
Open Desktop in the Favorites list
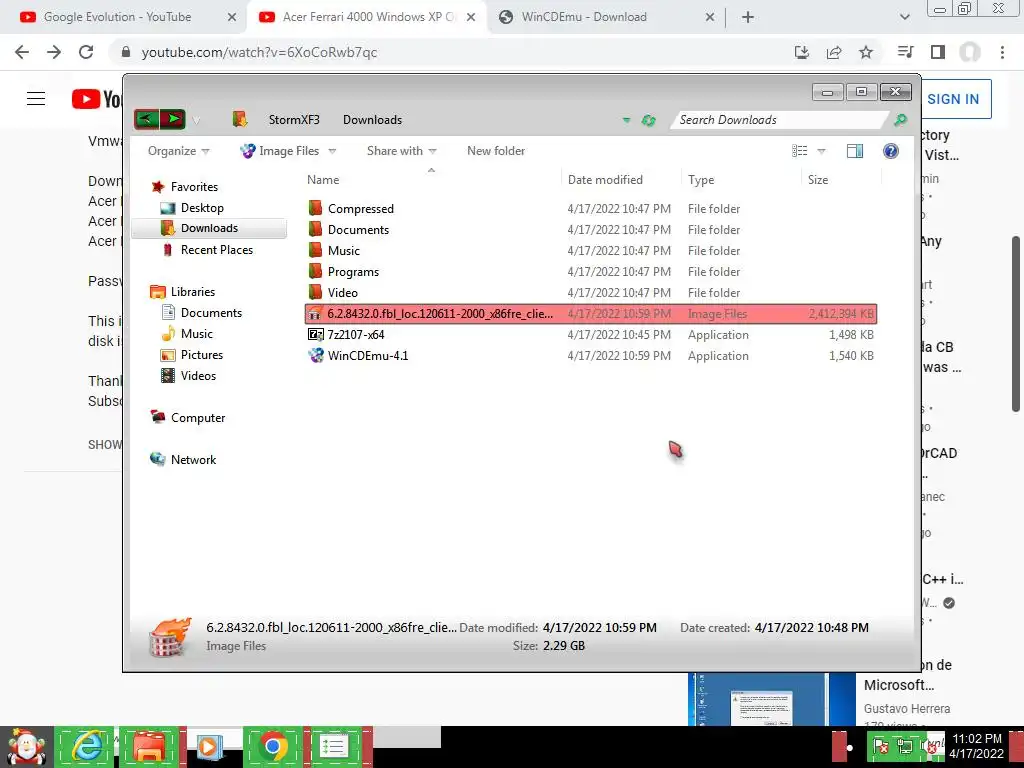click(x=202, y=208)
